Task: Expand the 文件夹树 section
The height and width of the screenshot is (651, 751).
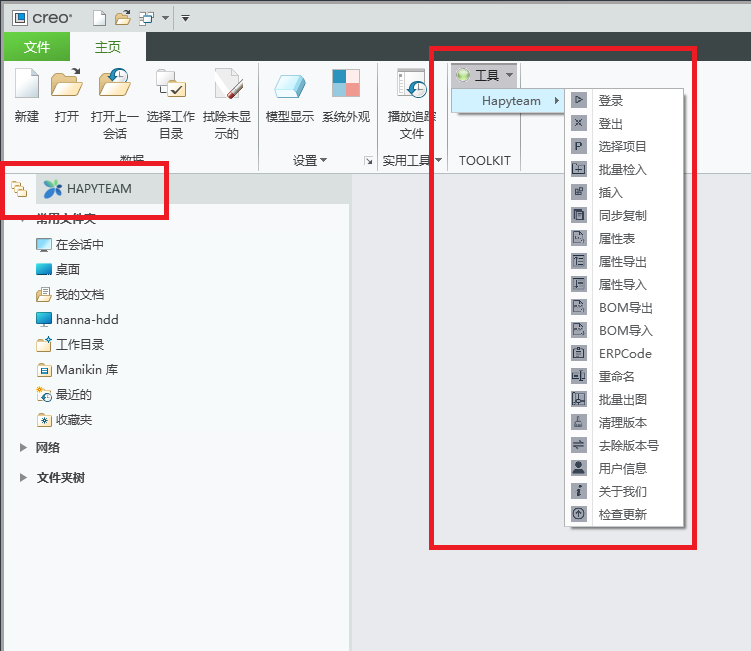Action: [23, 478]
